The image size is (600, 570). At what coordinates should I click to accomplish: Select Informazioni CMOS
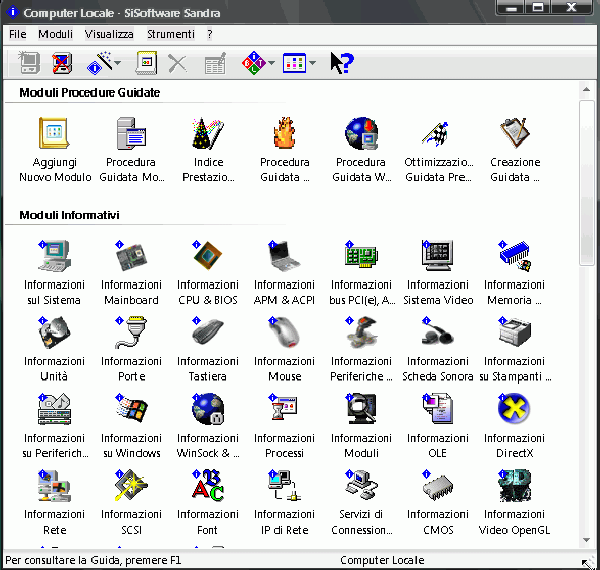(x=438, y=502)
